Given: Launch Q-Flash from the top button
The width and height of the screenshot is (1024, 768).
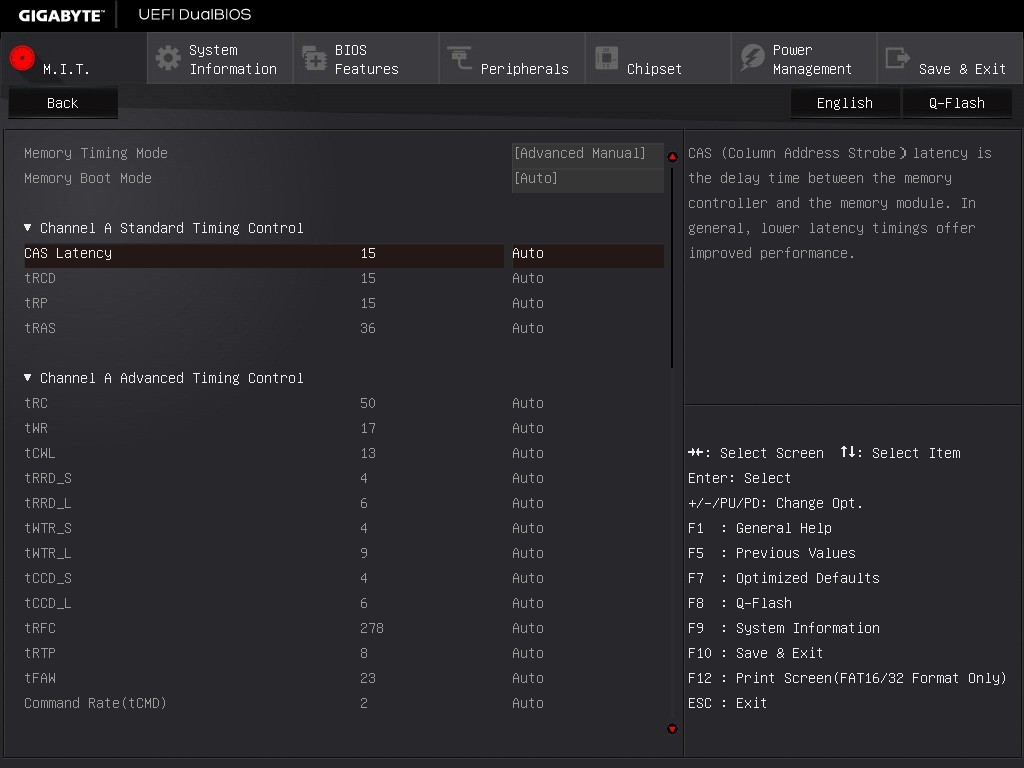Looking at the screenshot, I should [956, 103].
